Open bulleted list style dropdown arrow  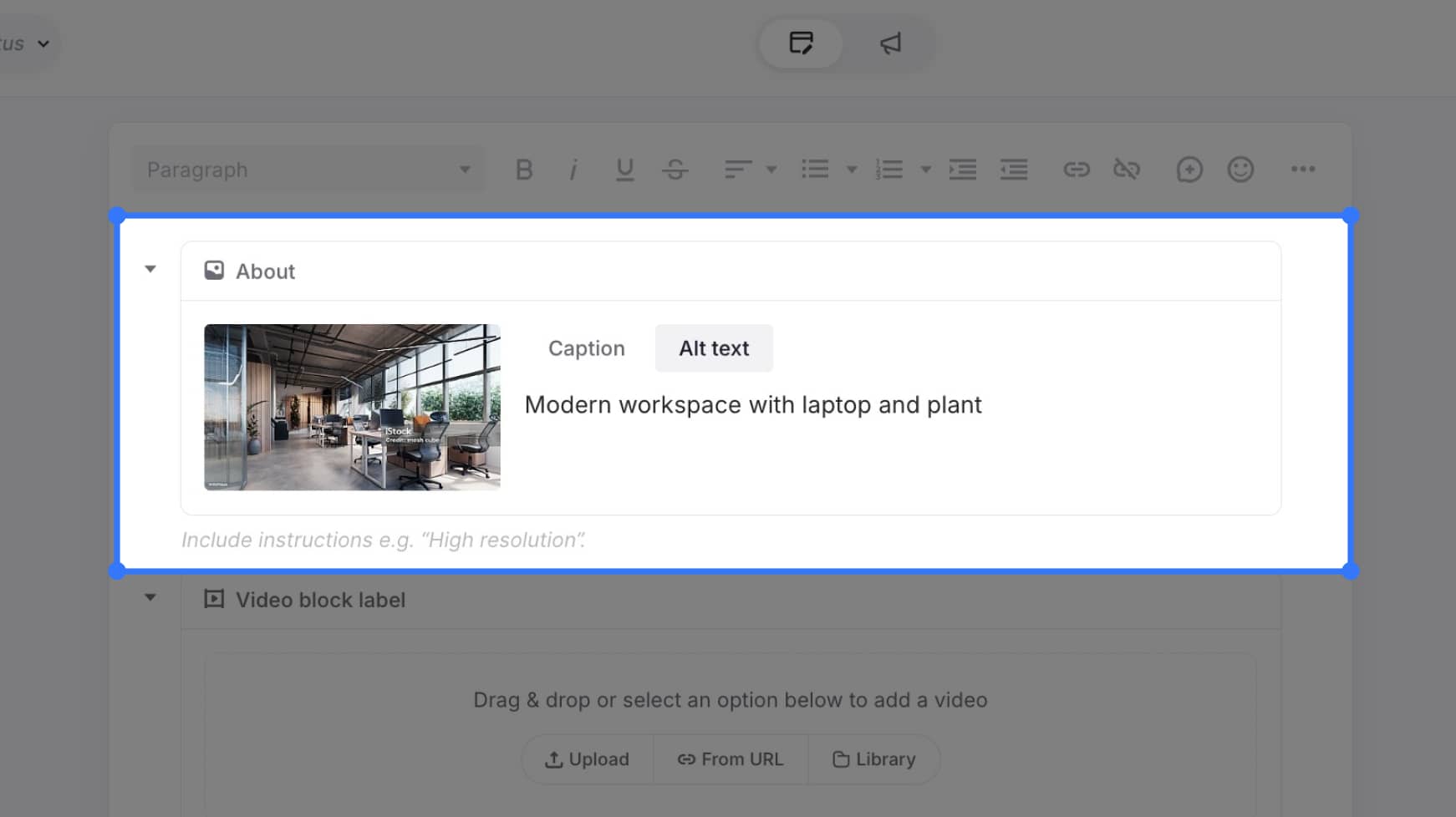[852, 170]
